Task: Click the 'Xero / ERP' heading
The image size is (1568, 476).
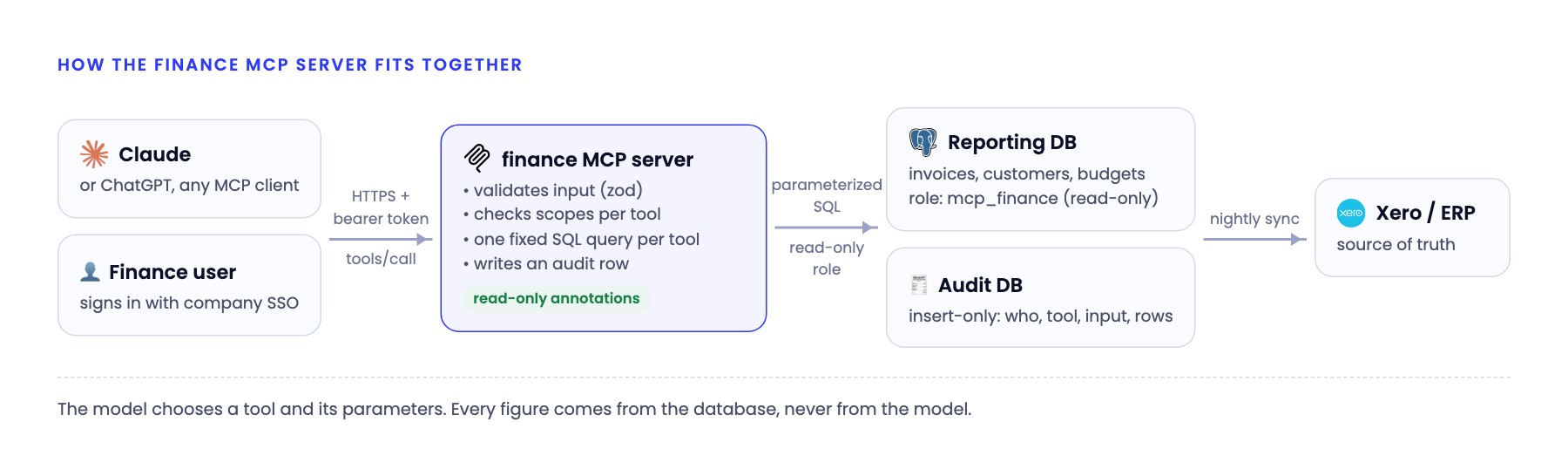Action: point(1425,213)
